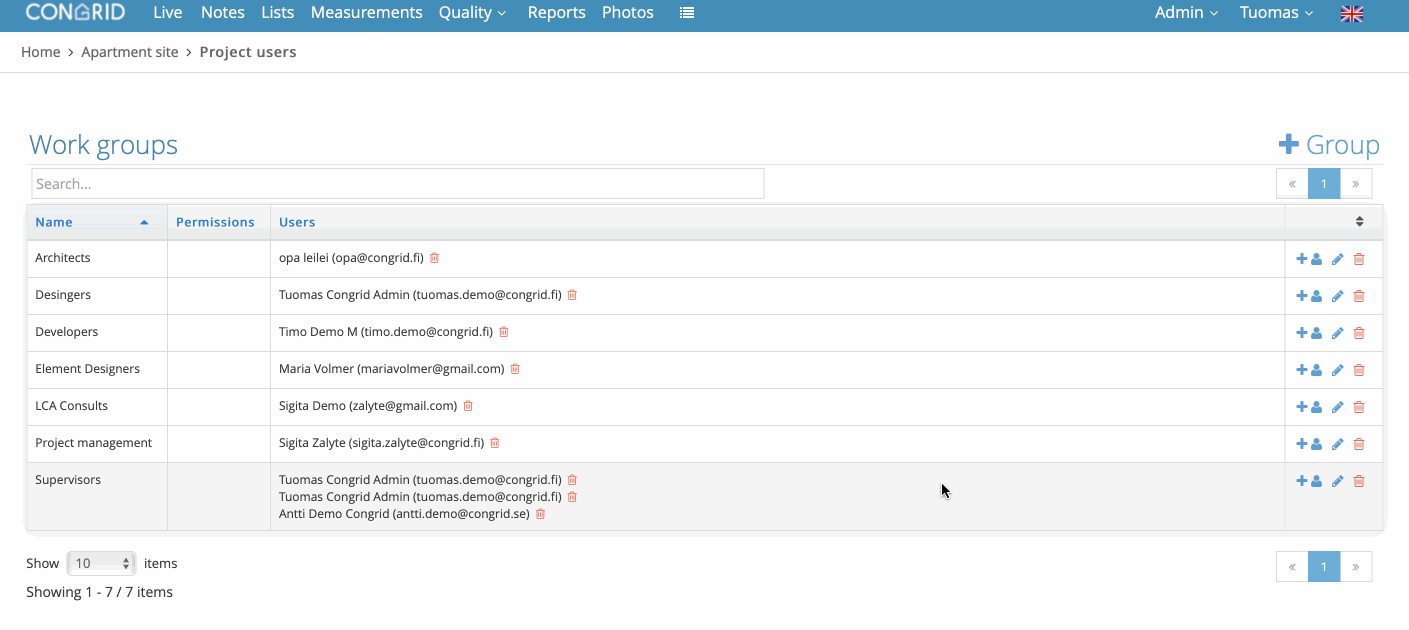This screenshot has width=1409, height=630.
Task: Edit the Developers group
Action: (x=1338, y=333)
